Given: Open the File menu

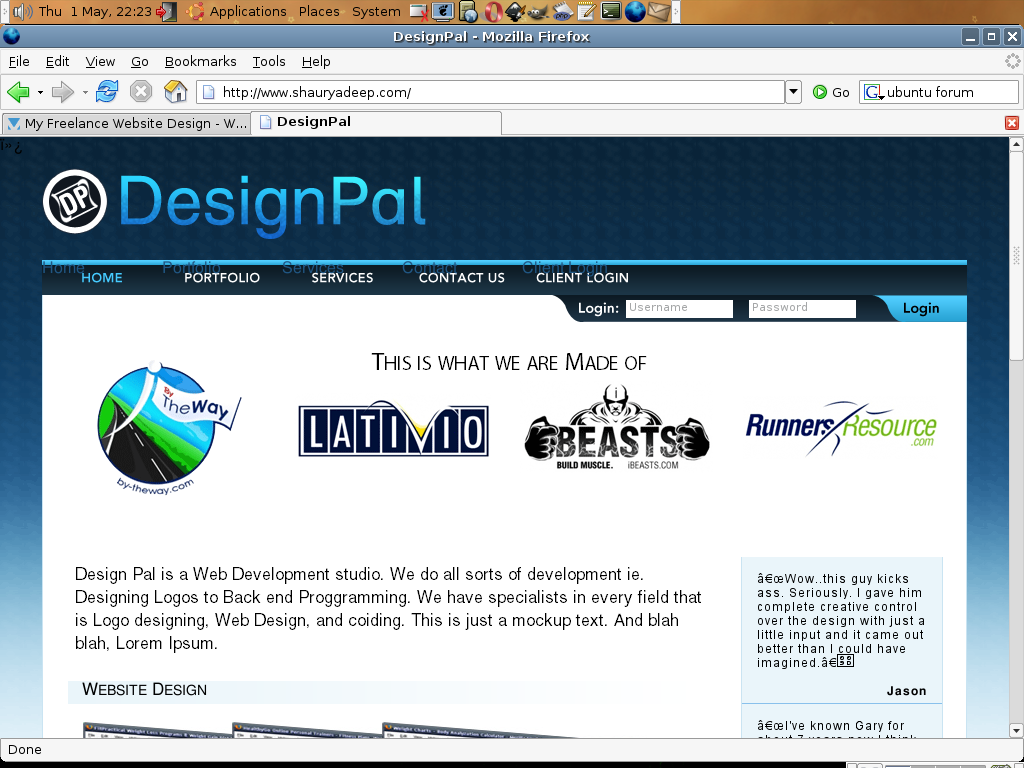Looking at the screenshot, I should 19,61.
